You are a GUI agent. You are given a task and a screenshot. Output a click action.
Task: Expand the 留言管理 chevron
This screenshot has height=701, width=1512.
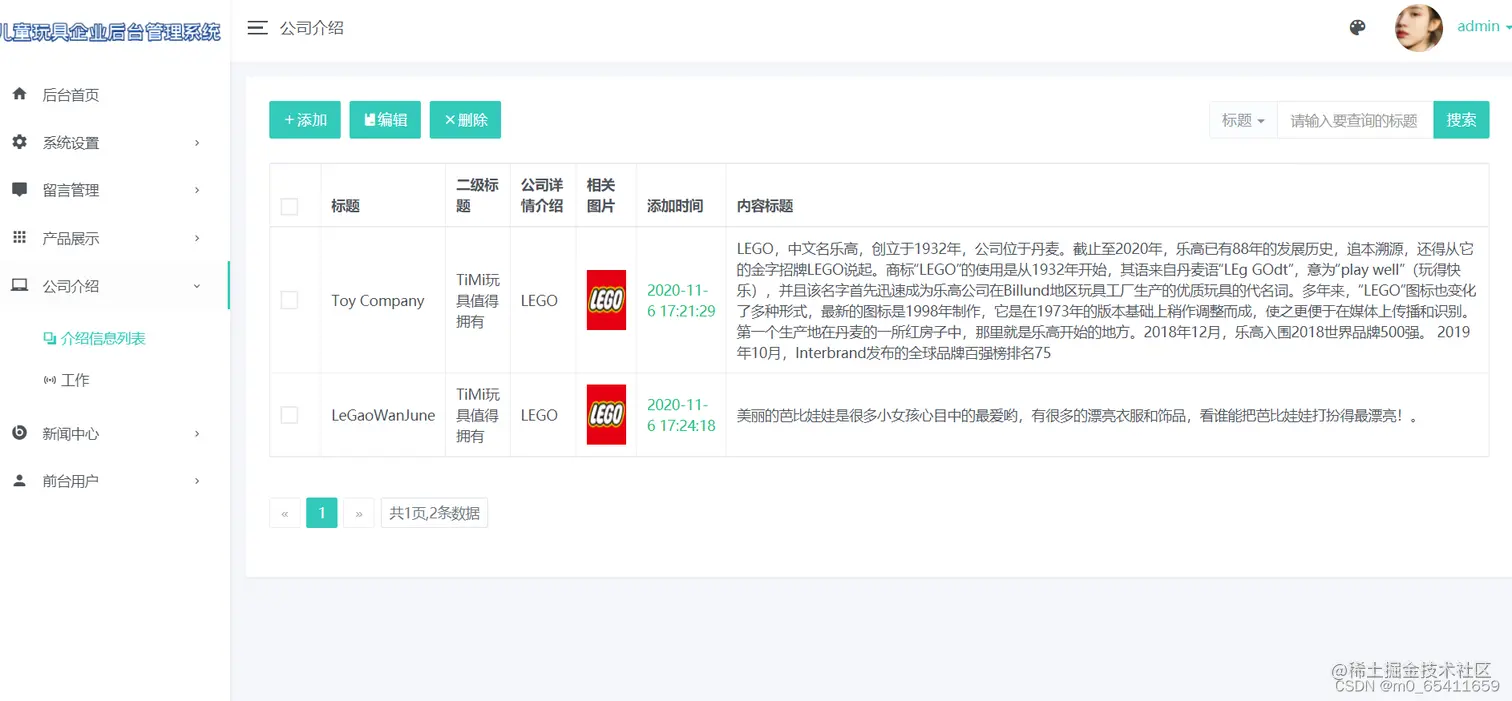pyautogui.click(x=197, y=190)
